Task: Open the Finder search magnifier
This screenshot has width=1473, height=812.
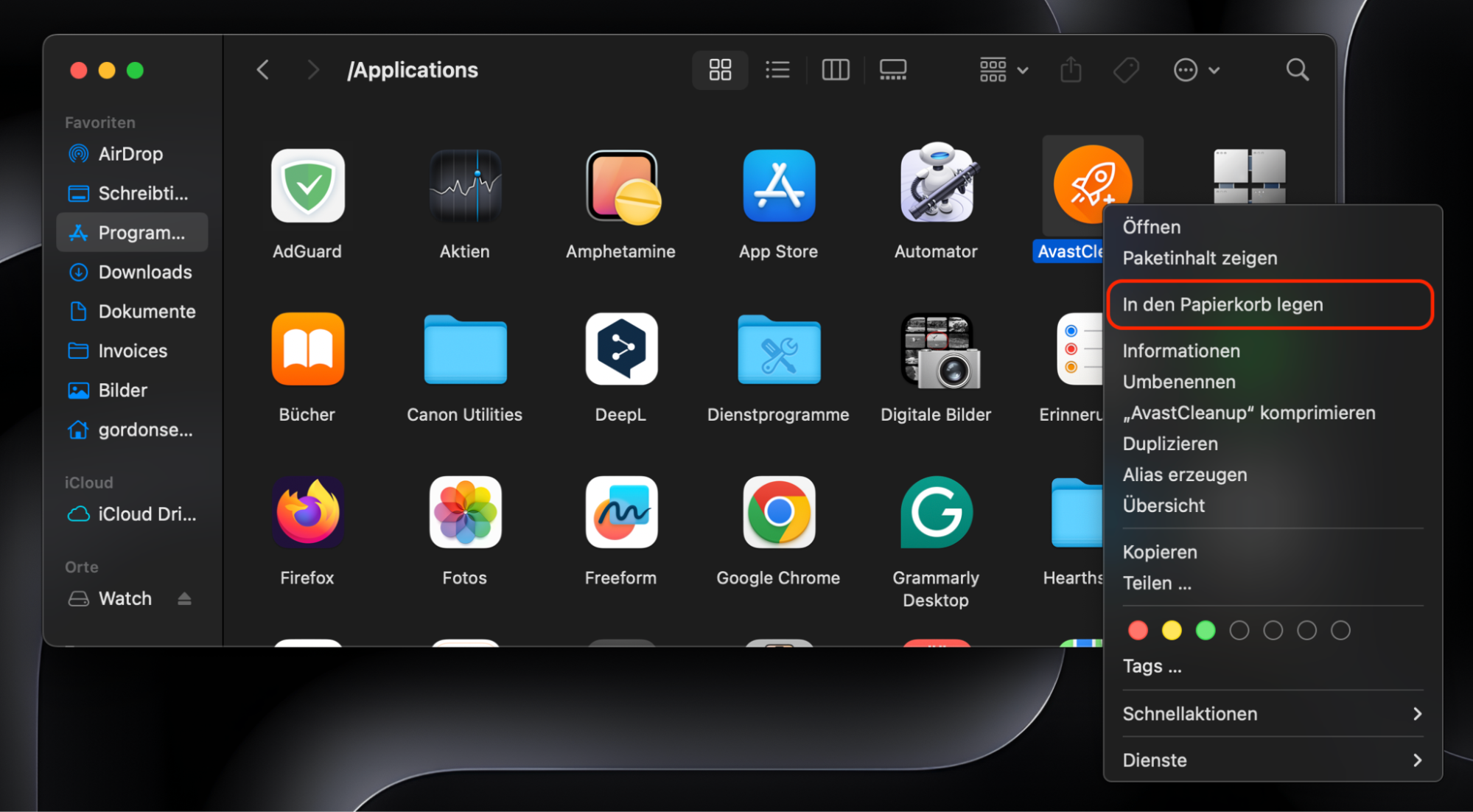Action: pyautogui.click(x=1298, y=70)
